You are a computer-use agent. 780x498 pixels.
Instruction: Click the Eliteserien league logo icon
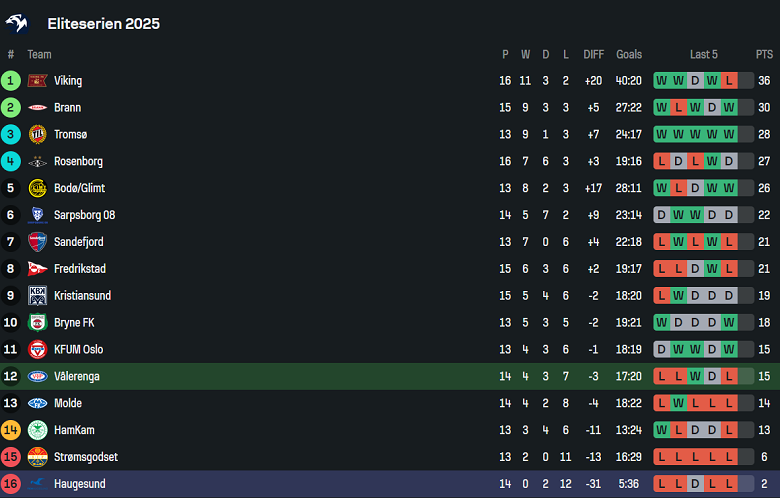tap(18, 23)
